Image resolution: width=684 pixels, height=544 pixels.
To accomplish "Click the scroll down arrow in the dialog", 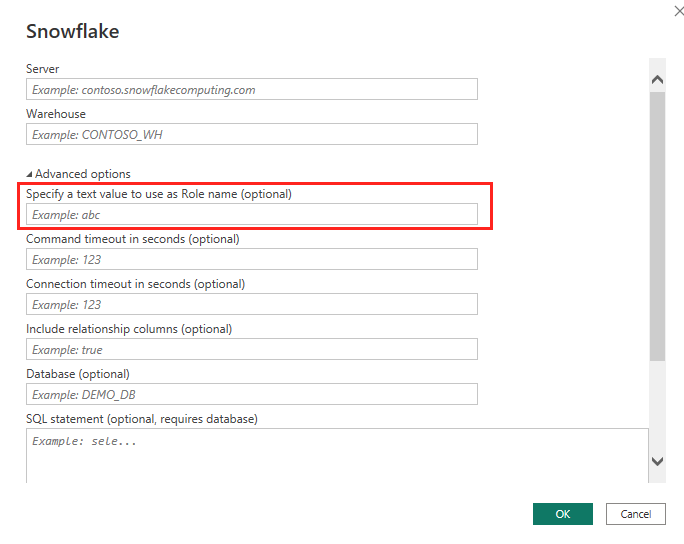I will 657,461.
